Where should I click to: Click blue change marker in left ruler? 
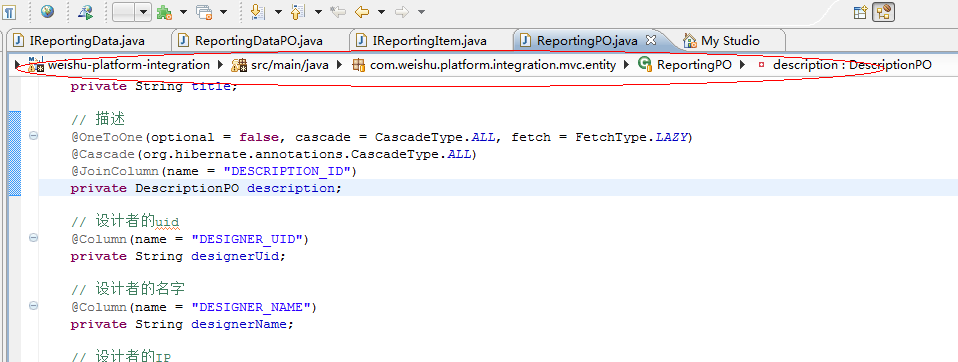16,153
